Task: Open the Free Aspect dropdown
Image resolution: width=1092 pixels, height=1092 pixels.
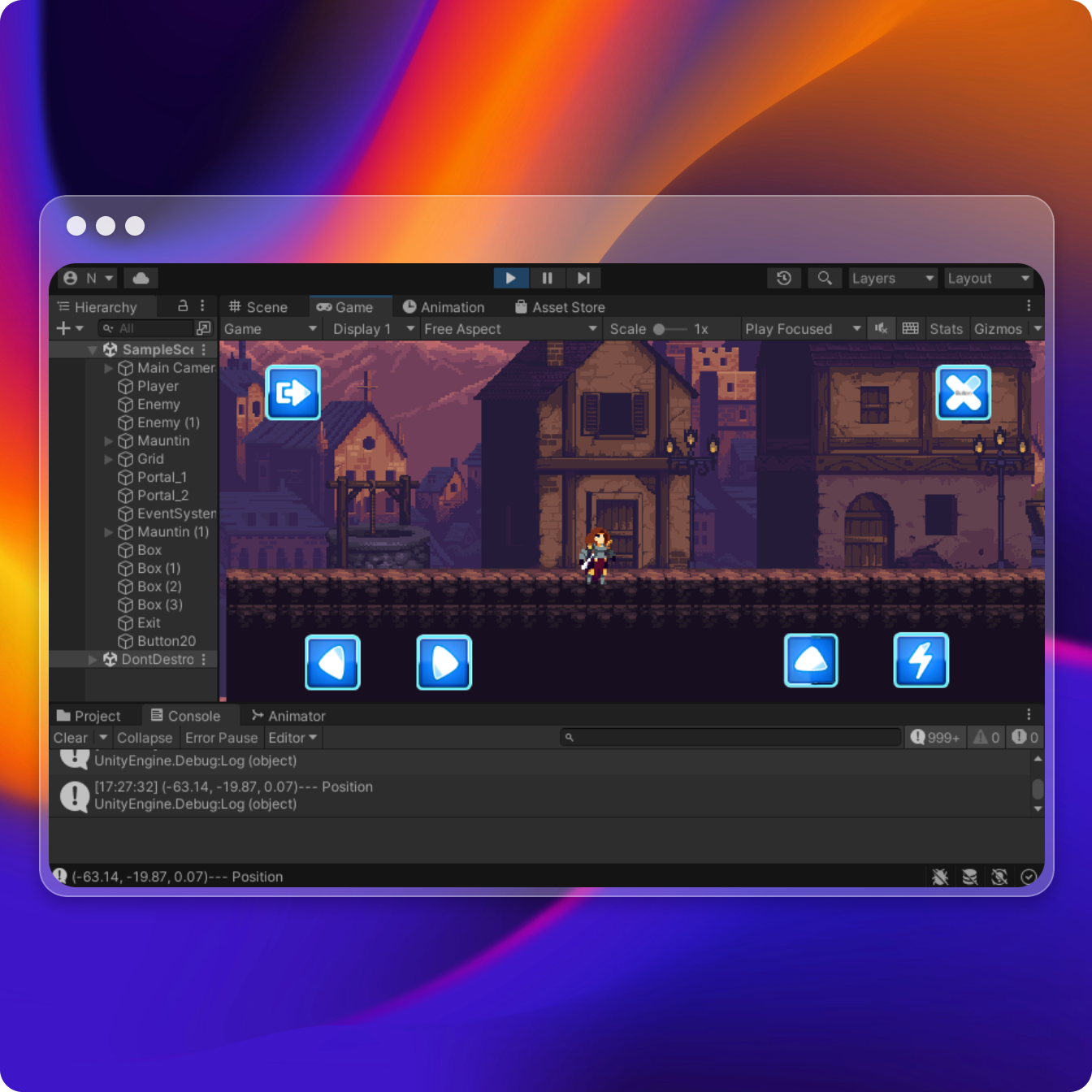Action: point(510,329)
